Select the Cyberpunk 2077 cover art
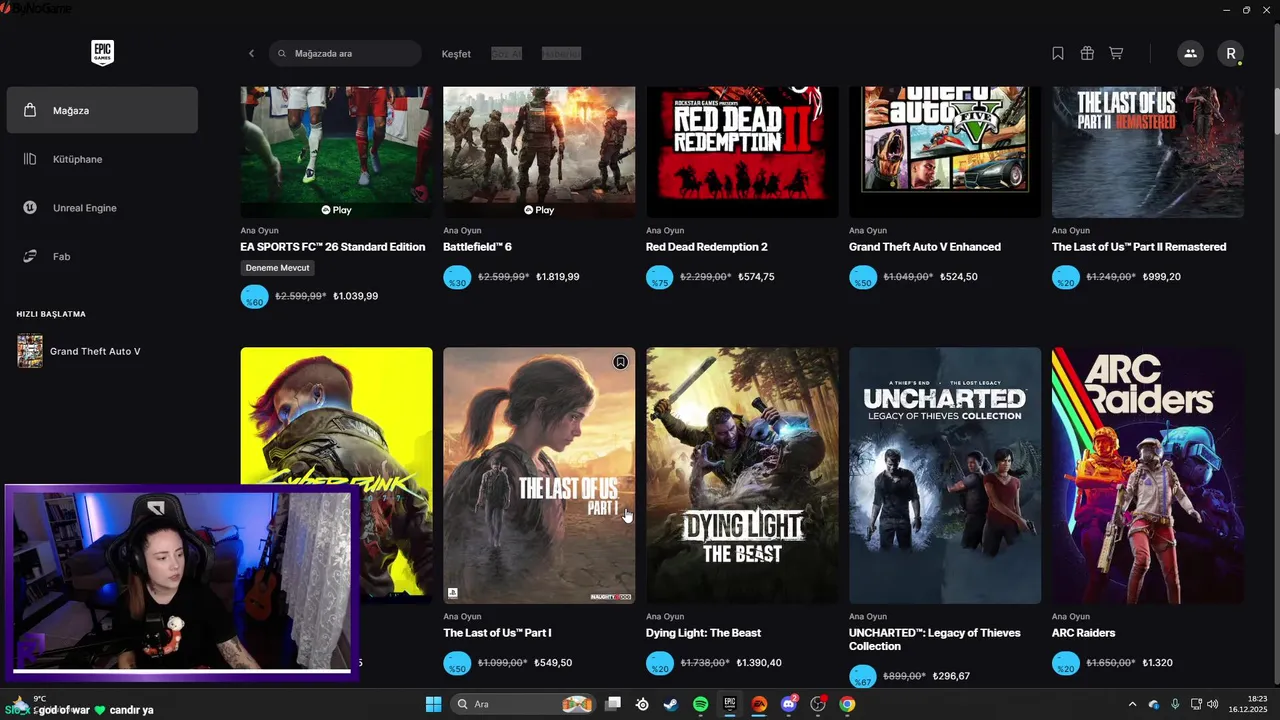 pyautogui.click(x=337, y=417)
